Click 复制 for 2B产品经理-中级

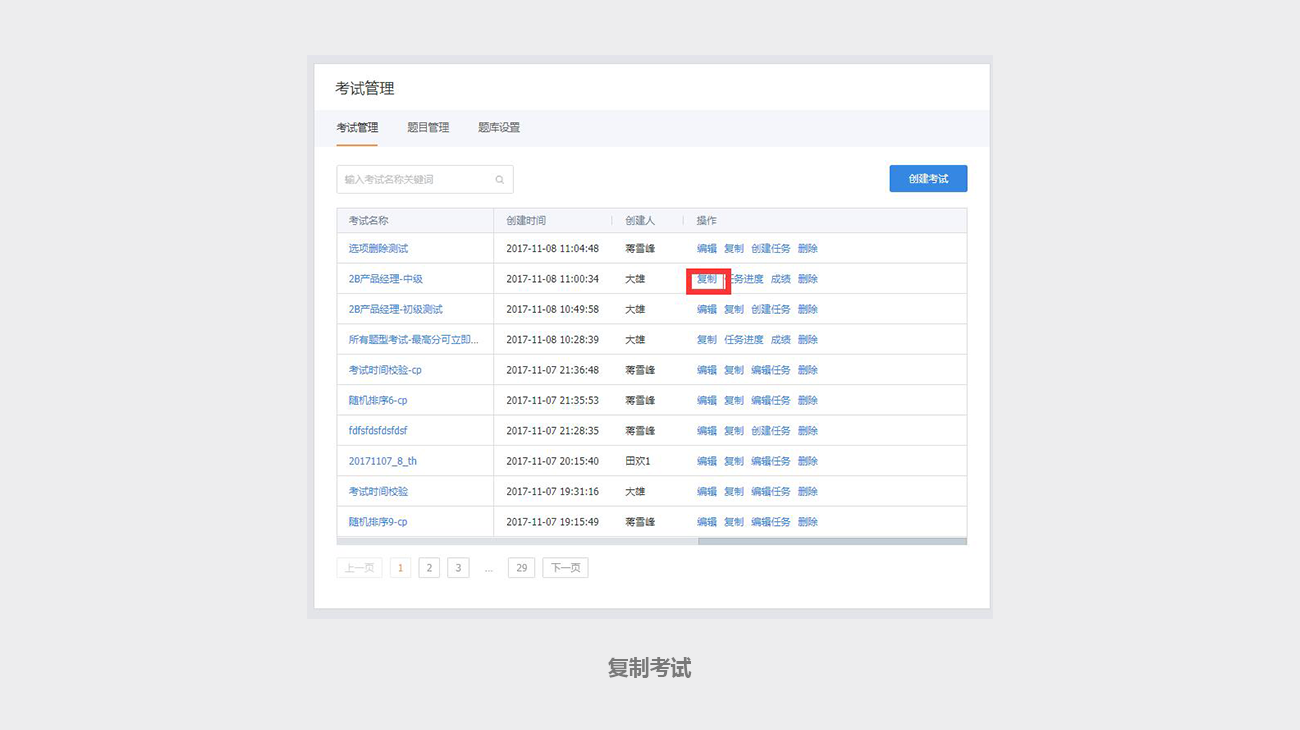click(707, 279)
